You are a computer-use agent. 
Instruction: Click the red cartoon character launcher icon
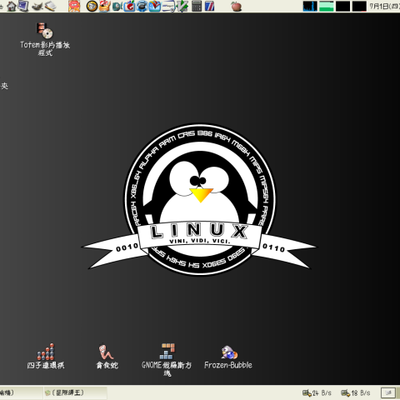pyautogui.click(x=74, y=6)
